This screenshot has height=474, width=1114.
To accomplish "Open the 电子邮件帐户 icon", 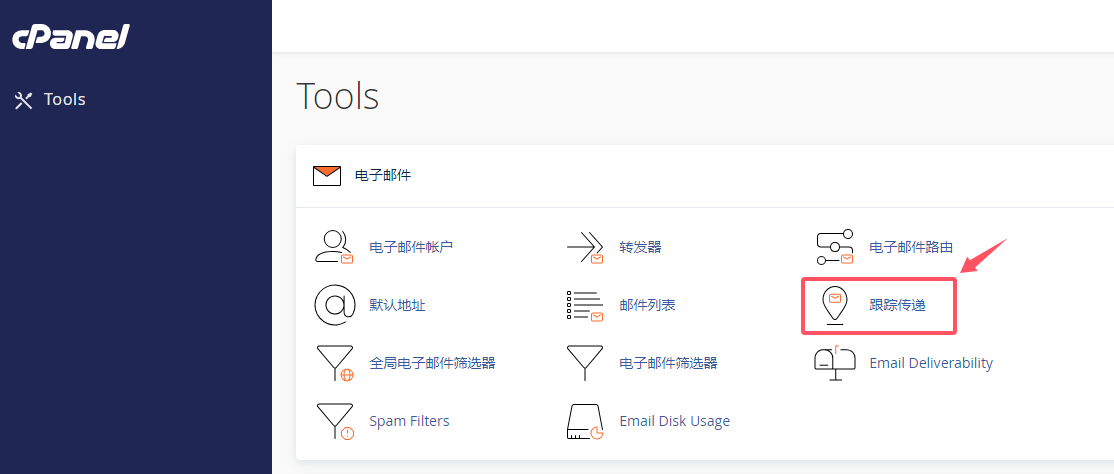I will click(334, 247).
